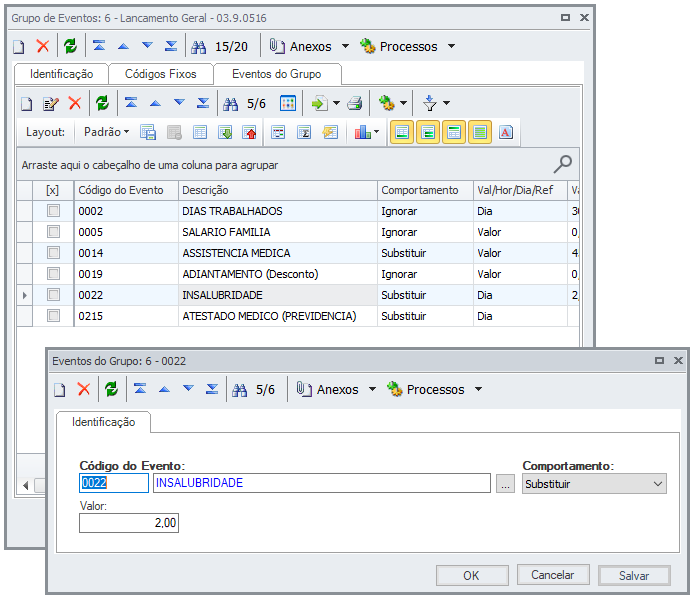695x599 pixels.
Task: Open the Padrão layout dropdown
Action: click(106, 132)
